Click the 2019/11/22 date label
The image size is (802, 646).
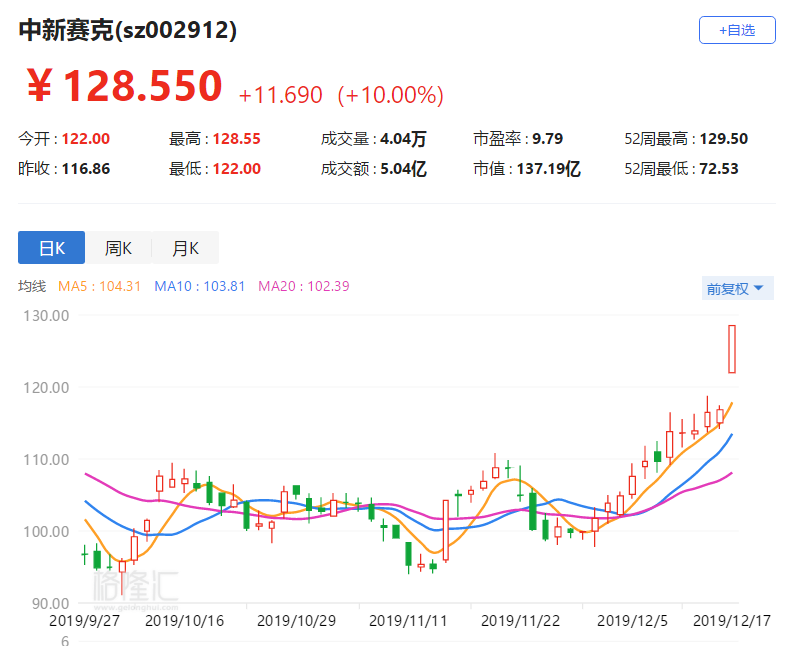pos(521,621)
